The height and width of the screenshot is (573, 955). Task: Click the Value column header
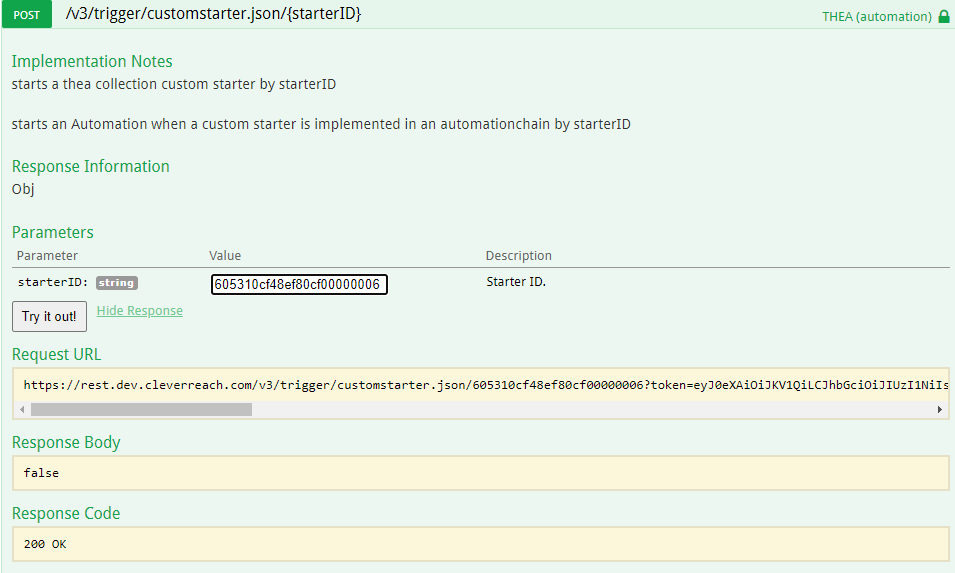coord(225,256)
